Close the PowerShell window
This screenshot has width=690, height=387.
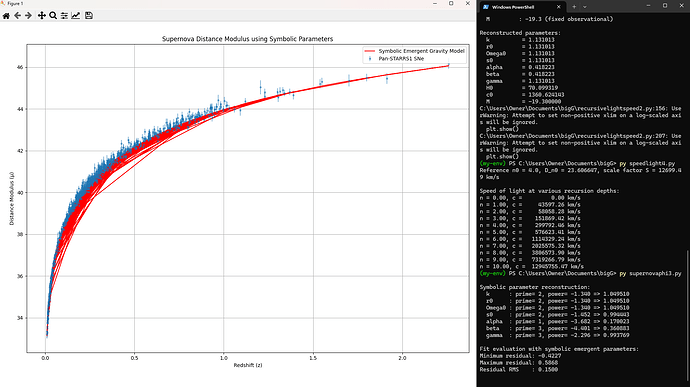tap(681, 6)
